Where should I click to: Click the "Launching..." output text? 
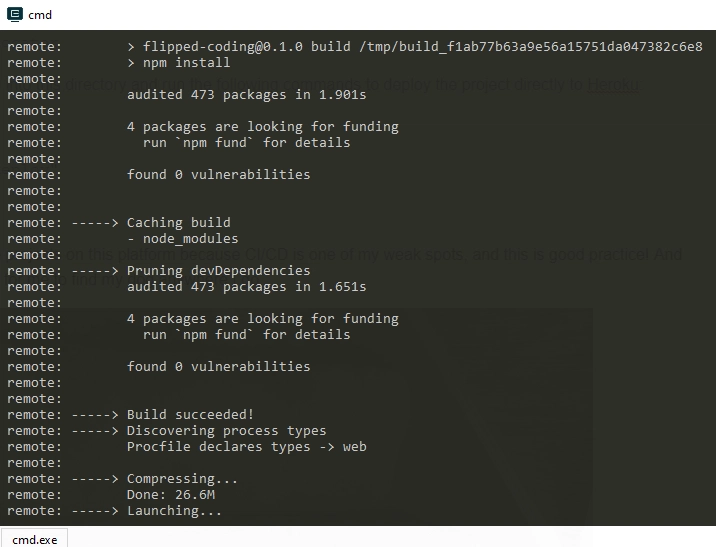coord(174,510)
